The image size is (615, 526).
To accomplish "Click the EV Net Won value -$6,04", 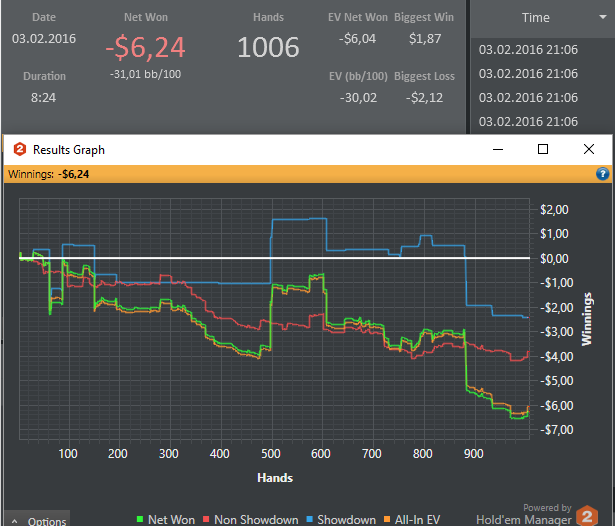I will coord(357,38).
